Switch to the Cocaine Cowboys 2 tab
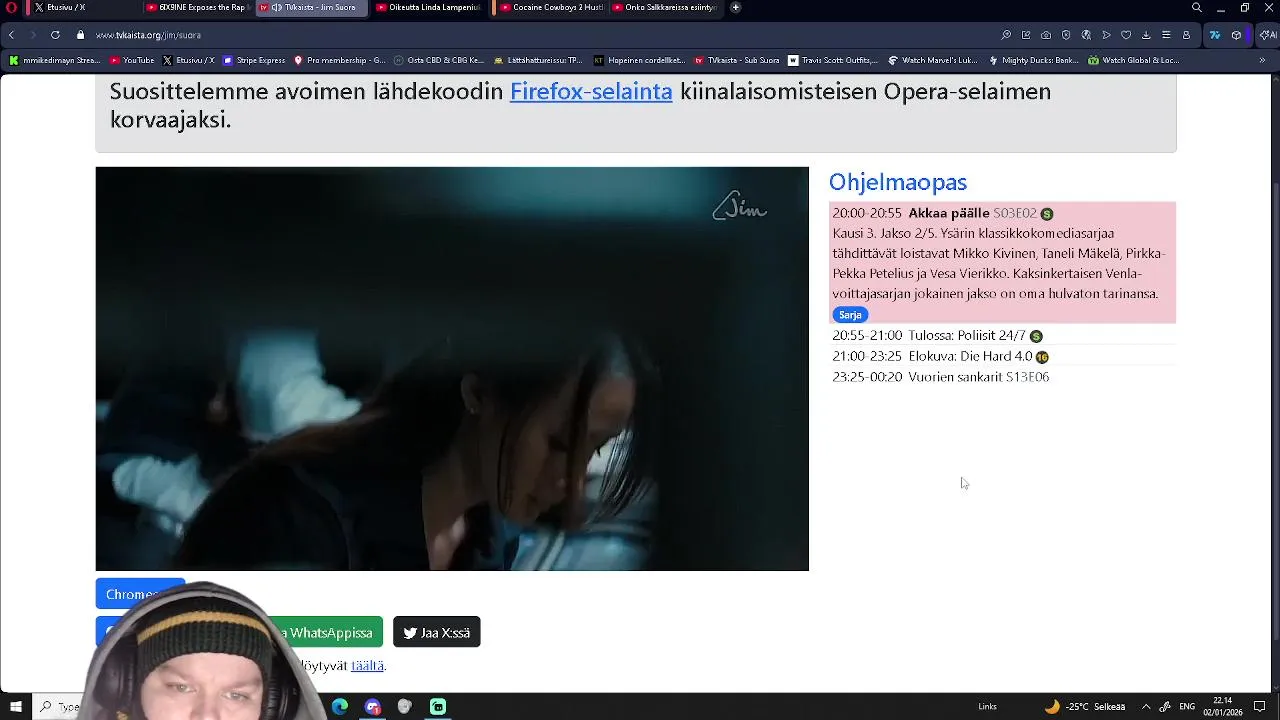 click(551, 8)
